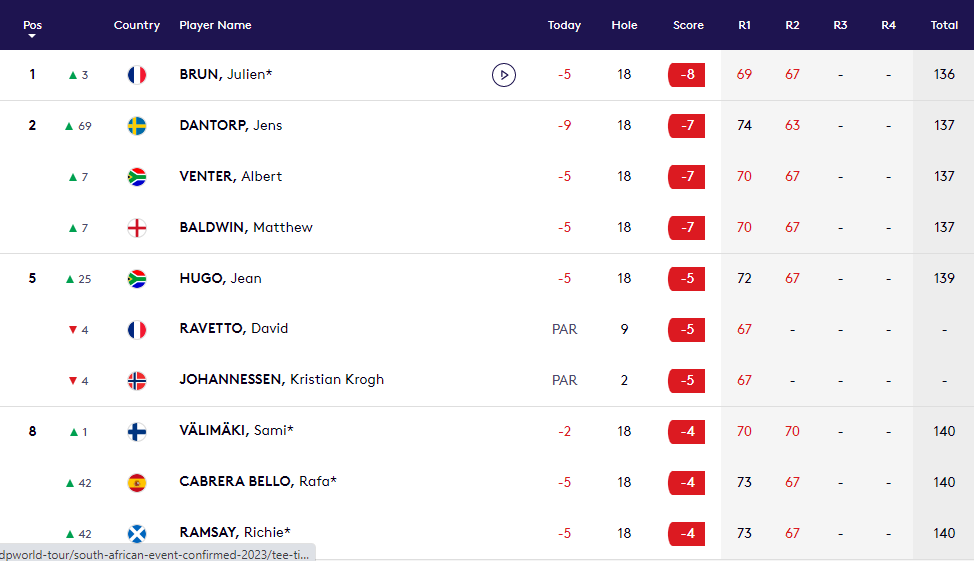Click the Country column header
This screenshot has width=974, height=561.
point(137,25)
